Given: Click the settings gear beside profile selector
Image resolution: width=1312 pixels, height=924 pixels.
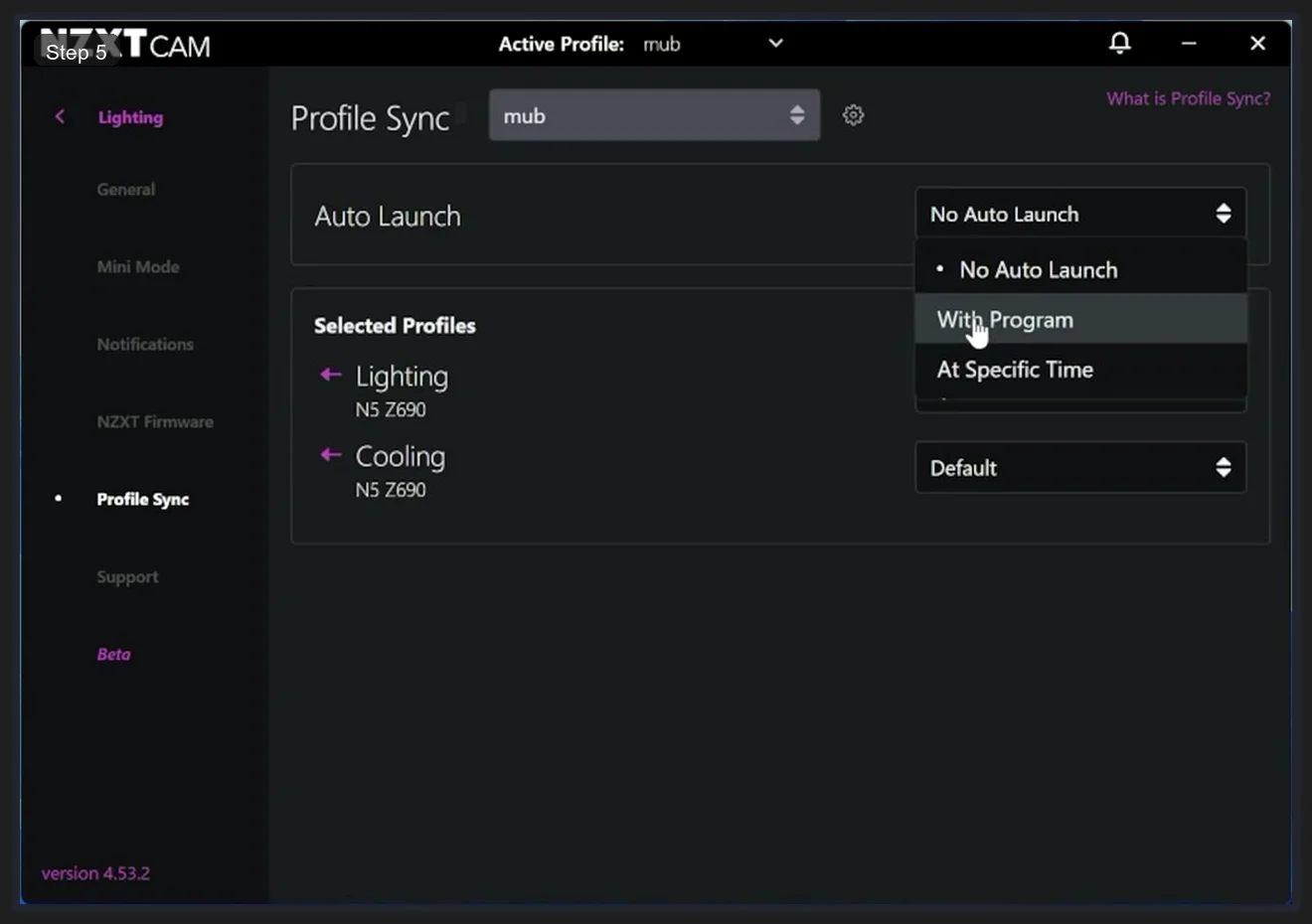Looking at the screenshot, I should pos(853,115).
